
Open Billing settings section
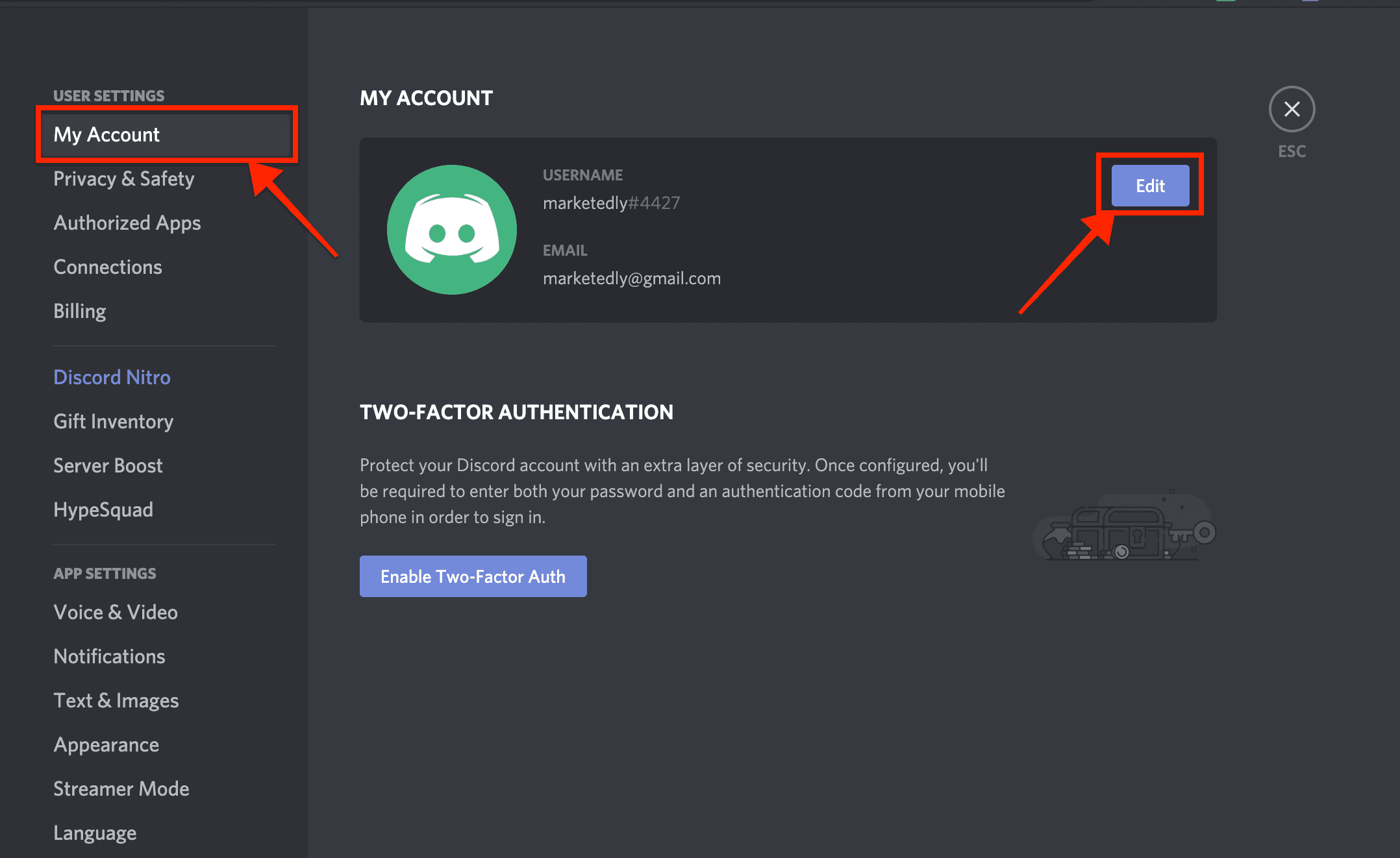[80, 311]
